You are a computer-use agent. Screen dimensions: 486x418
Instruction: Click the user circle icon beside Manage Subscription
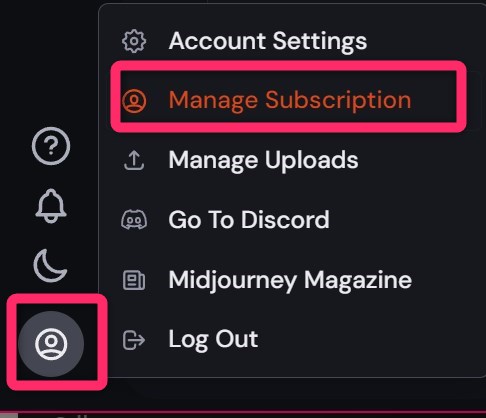tap(134, 101)
